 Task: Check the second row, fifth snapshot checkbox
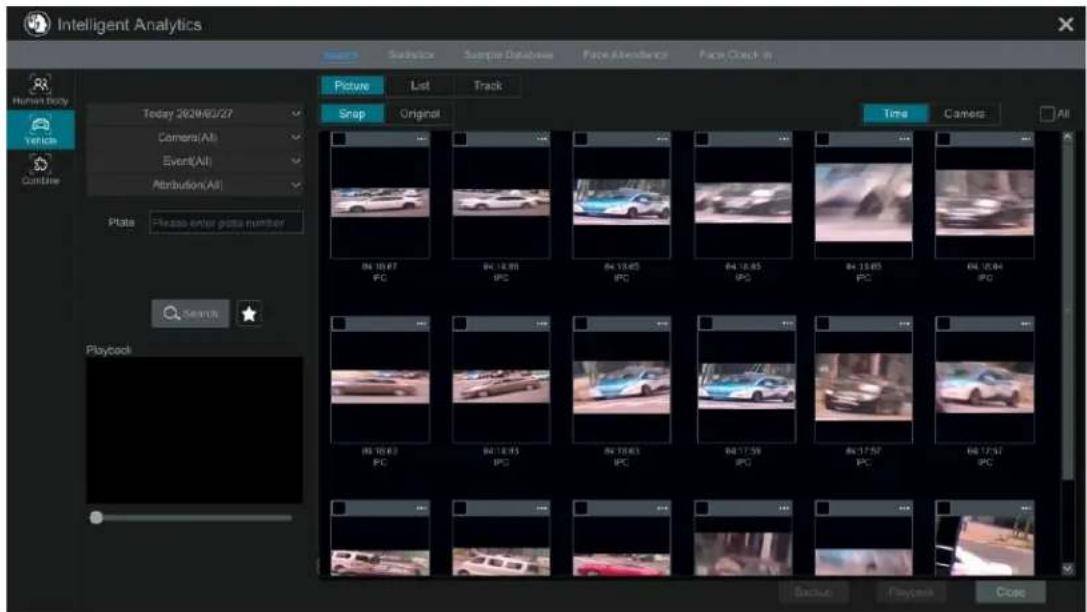pyautogui.click(x=823, y=324)
